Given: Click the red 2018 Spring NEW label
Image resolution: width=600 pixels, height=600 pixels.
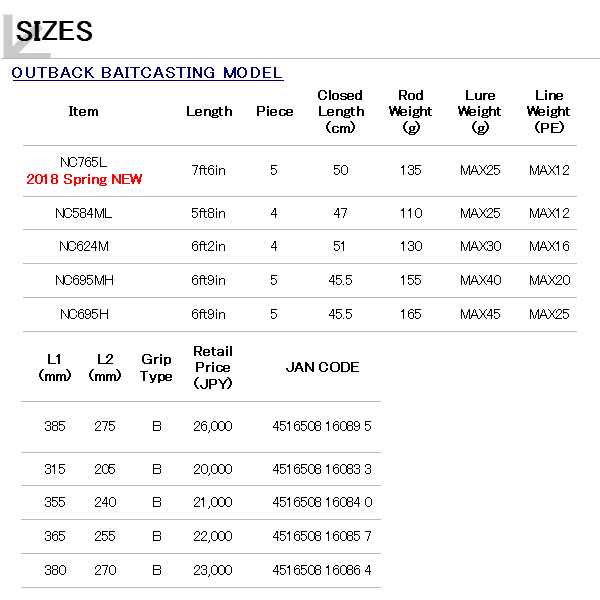Looking at the screenshot, I should [x=84, y=179].
